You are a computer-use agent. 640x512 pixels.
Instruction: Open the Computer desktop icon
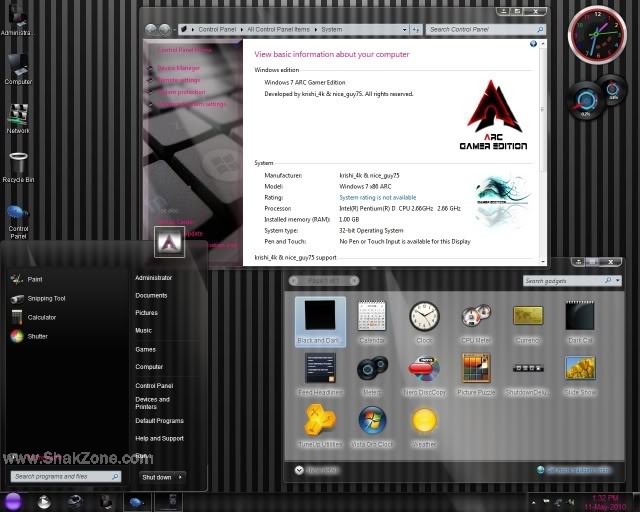(18, 68)
